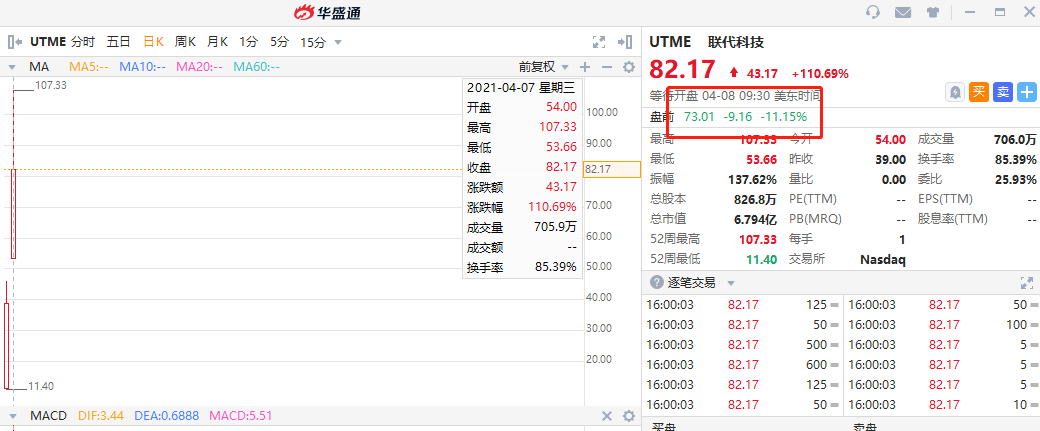Click the UTME ticker in chart header
The image size is (1040, 431).
(x=48, y=42)
